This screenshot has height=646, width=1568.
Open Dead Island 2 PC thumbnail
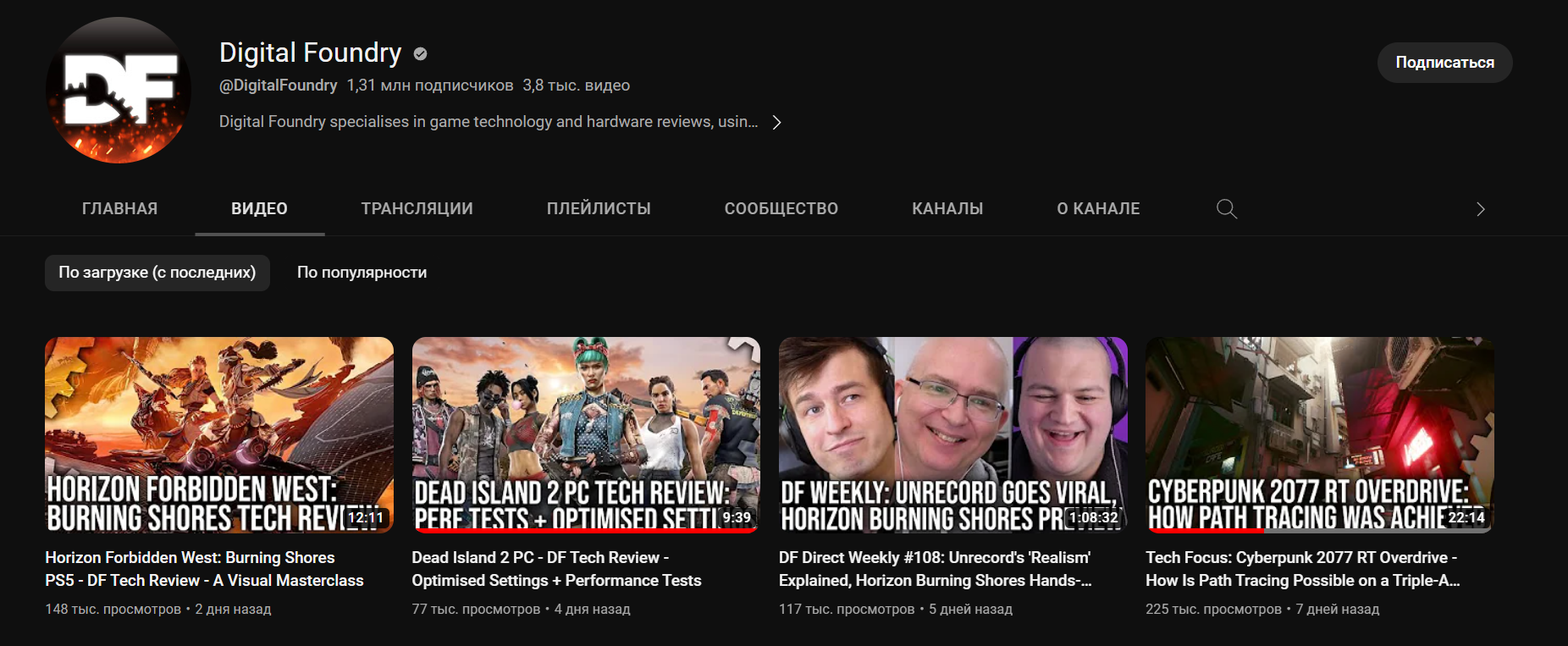click(586, 435)
